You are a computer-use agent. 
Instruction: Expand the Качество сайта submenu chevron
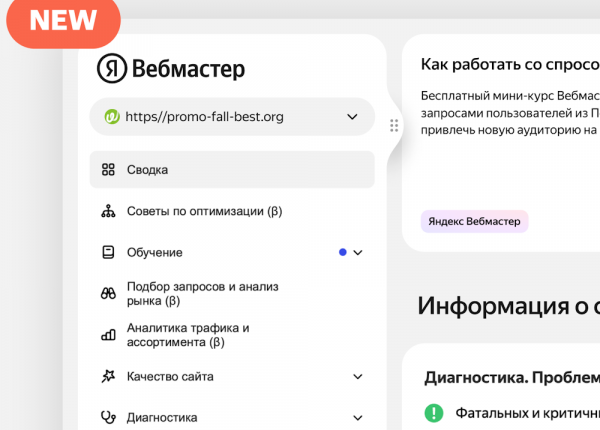[x=358, y=377]
